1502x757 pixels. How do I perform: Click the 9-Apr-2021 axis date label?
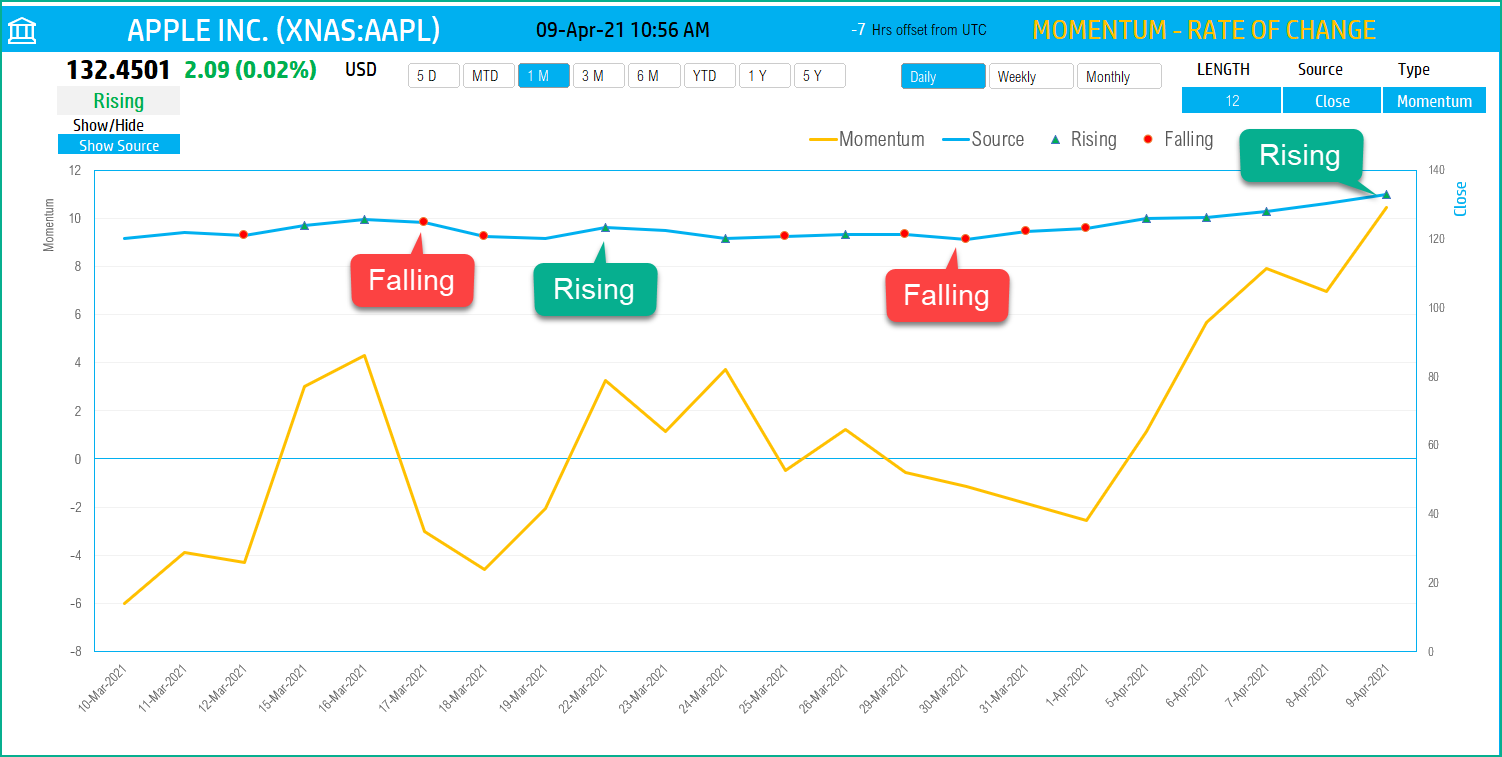tap(1369, 686)
